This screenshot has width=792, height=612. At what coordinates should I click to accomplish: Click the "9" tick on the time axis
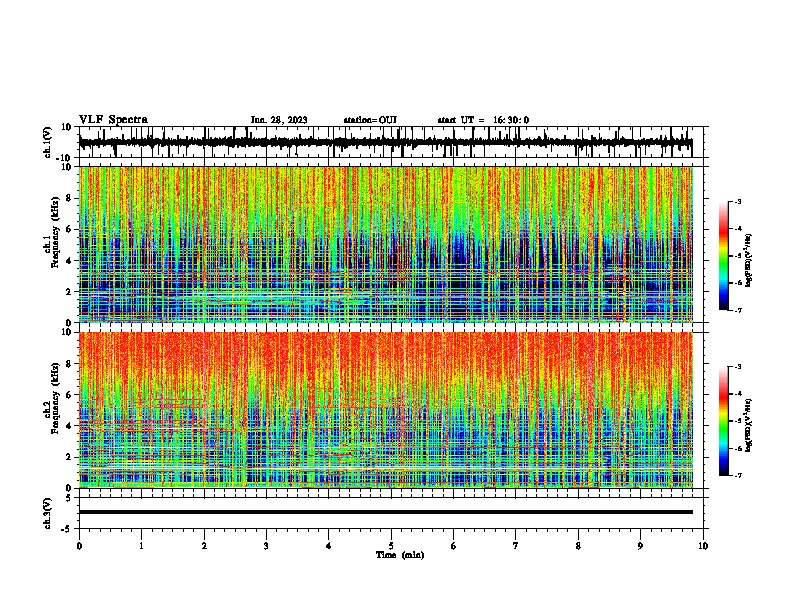(x=640, y=546)
